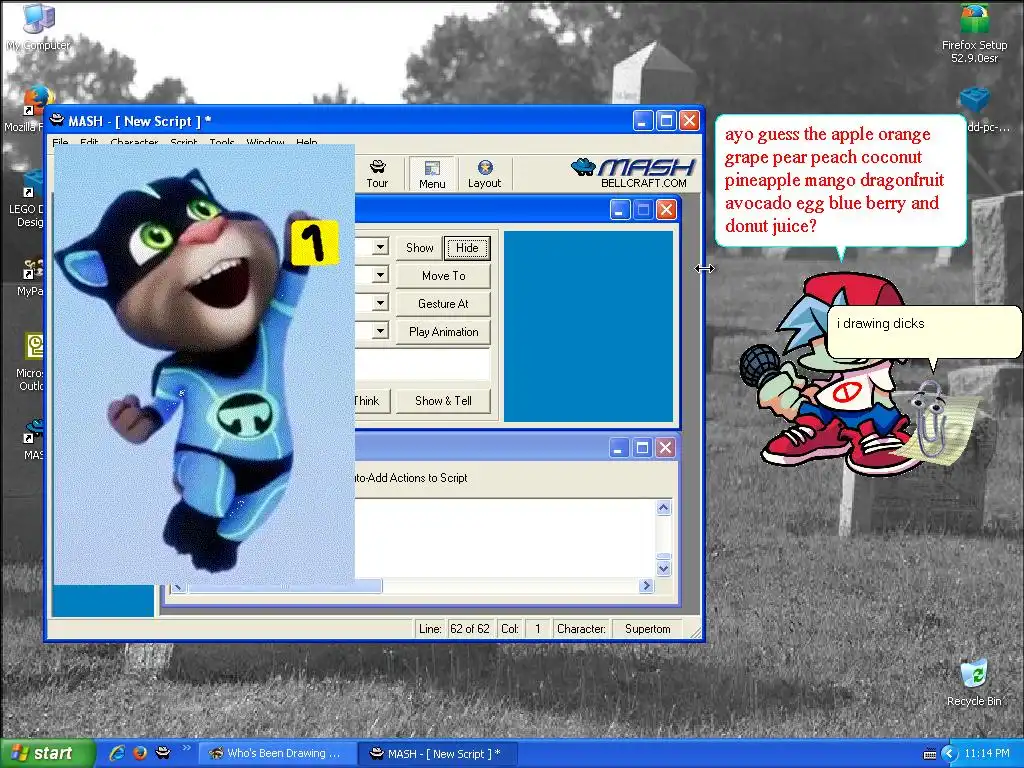Click the horizontal scrollbar track in the script pane
The image size is (1024, 768).
(509, 585)
